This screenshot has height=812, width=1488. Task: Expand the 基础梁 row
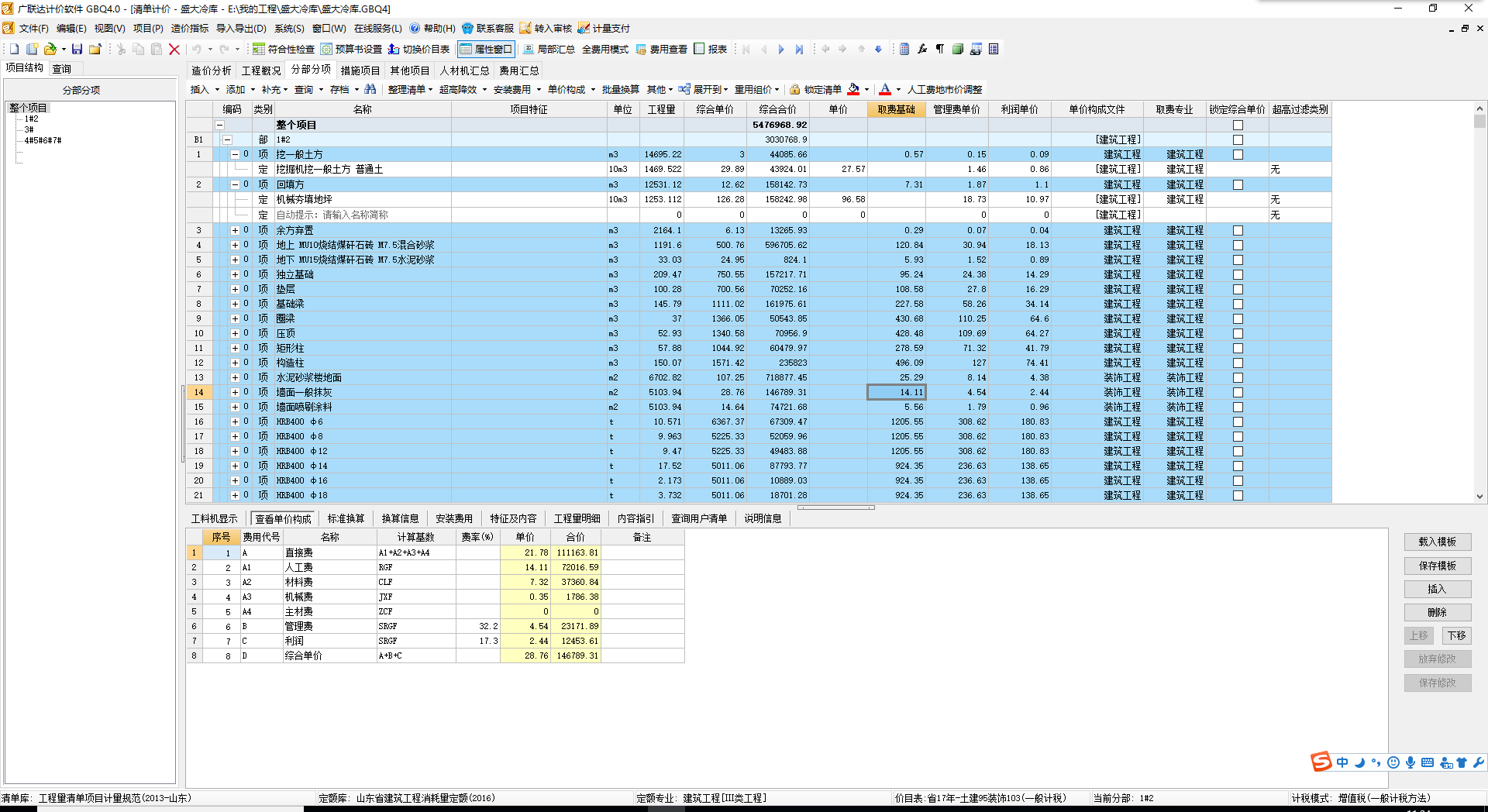coord(235,304)
